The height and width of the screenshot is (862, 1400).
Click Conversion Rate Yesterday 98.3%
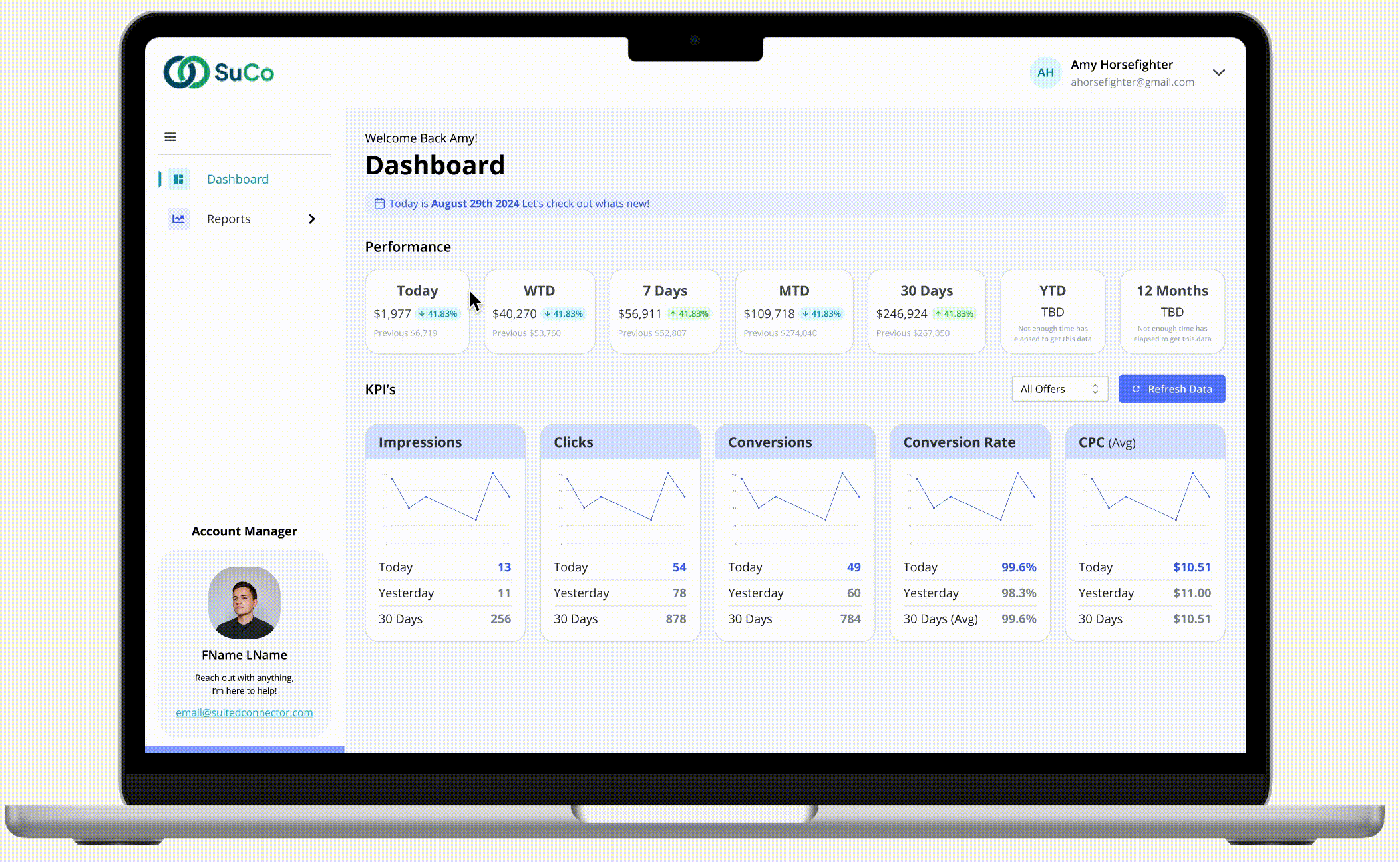pos(1019,593)
